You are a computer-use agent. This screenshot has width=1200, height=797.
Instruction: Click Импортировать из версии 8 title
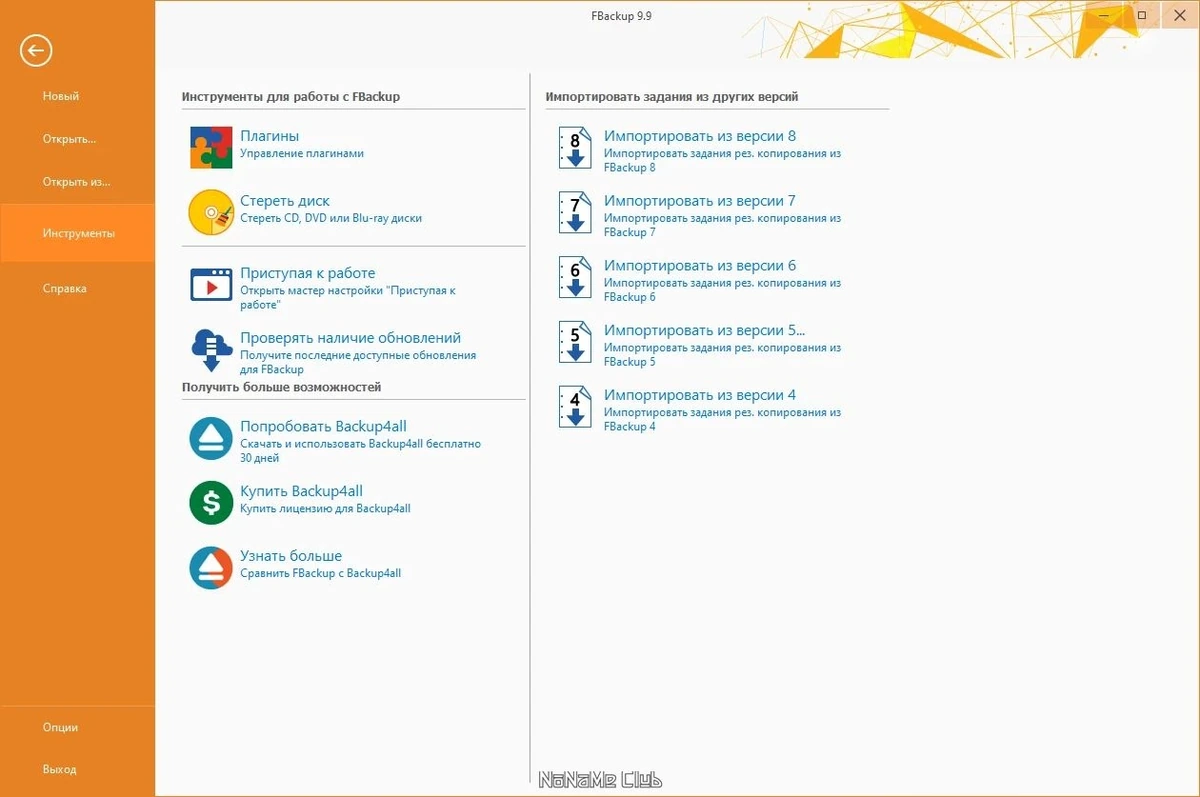coord(700,136)
